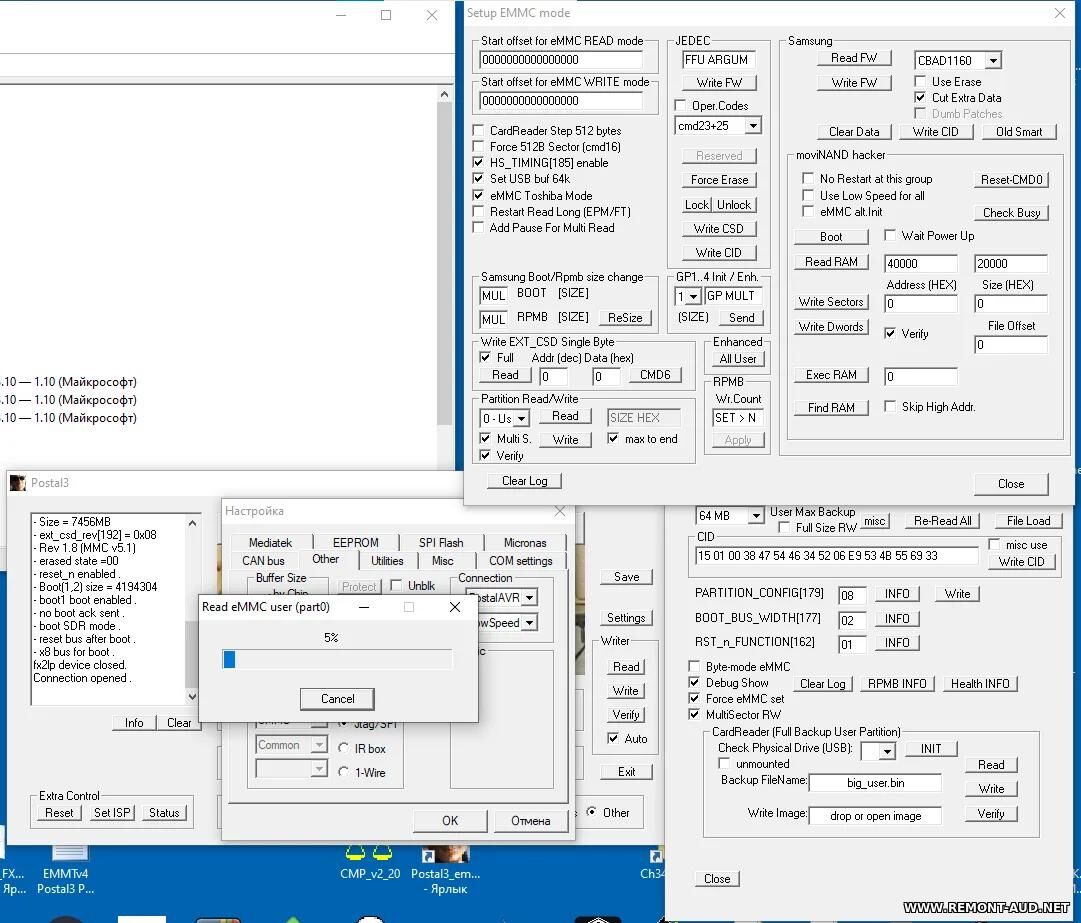Select the Other radio button
Viewport: 1081px width, 923px height.
point(591,812)
